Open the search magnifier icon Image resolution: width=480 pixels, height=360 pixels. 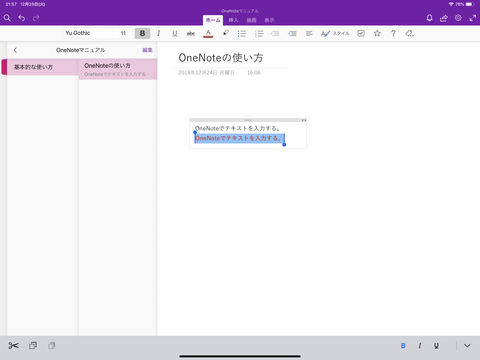click(x=7, y=18)
